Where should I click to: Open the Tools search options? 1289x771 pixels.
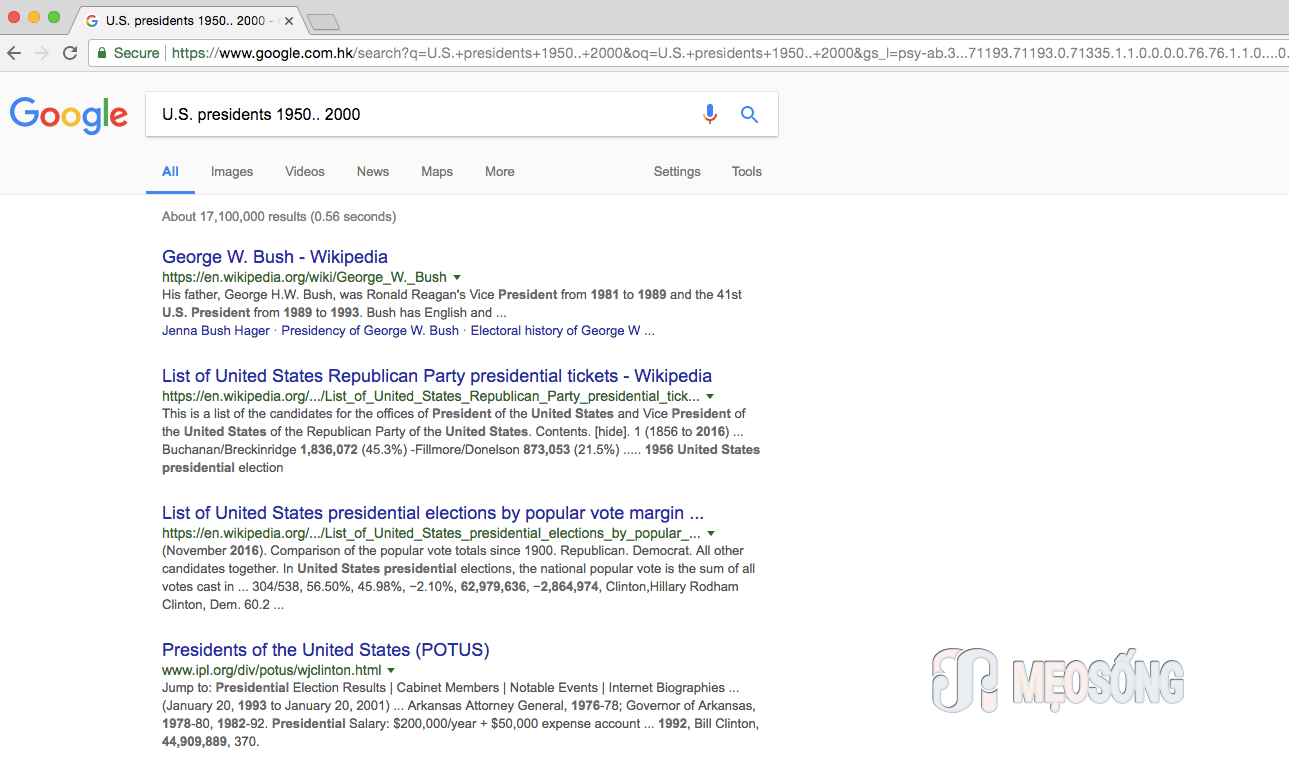click(x=747, y=172)
